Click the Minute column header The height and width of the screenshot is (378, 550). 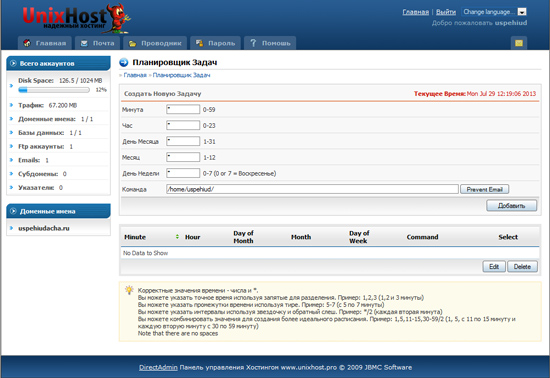135,237
